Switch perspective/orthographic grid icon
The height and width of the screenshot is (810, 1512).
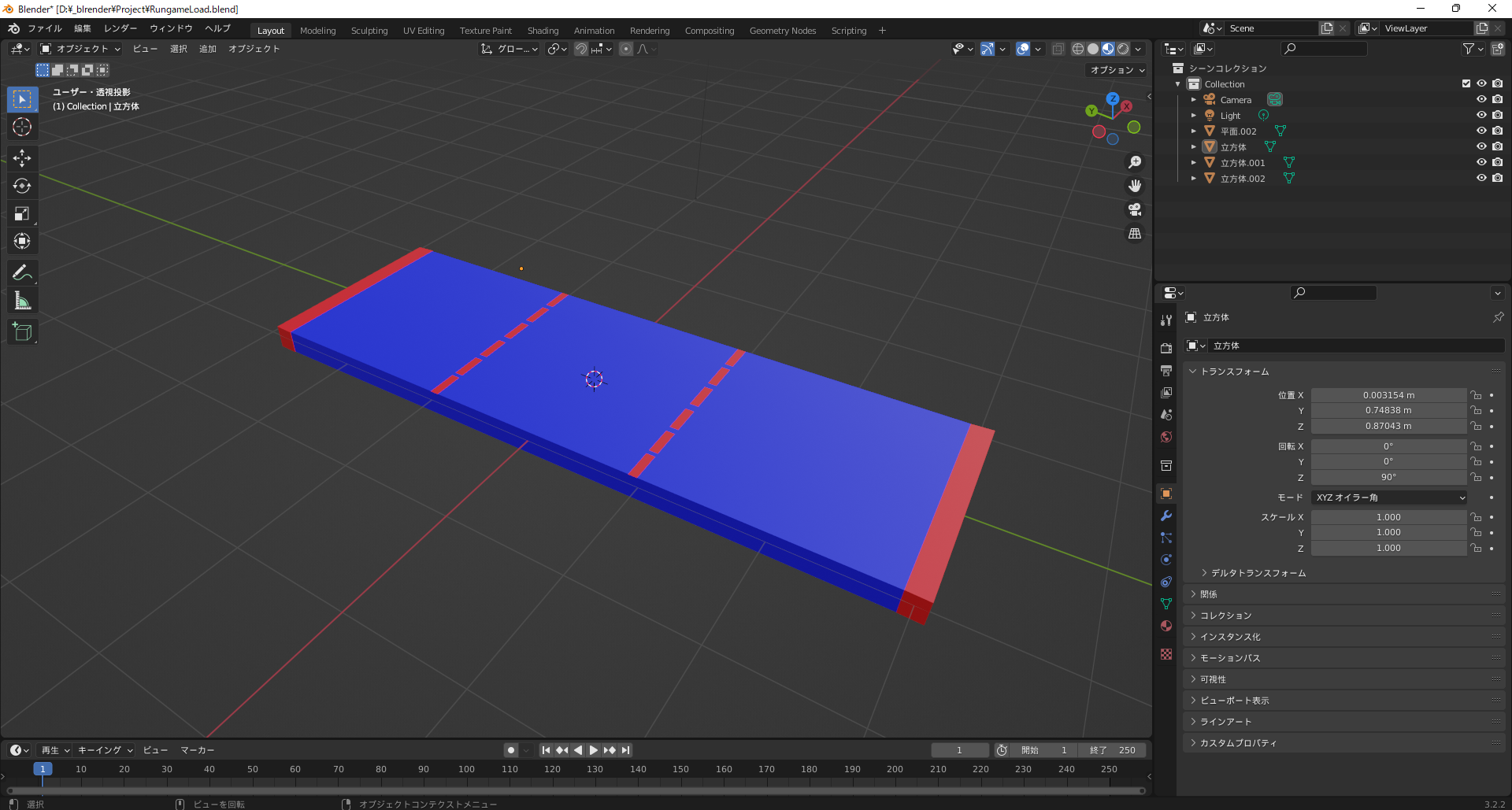point(1135,234)
